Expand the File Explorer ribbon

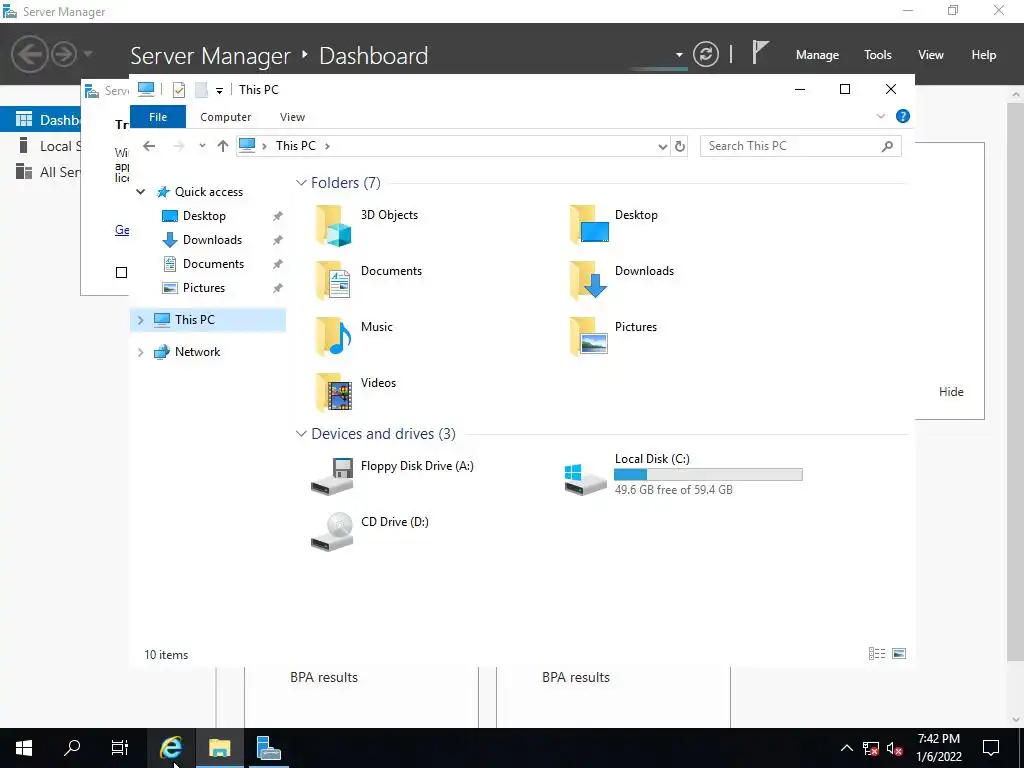[x=880, y=116]
